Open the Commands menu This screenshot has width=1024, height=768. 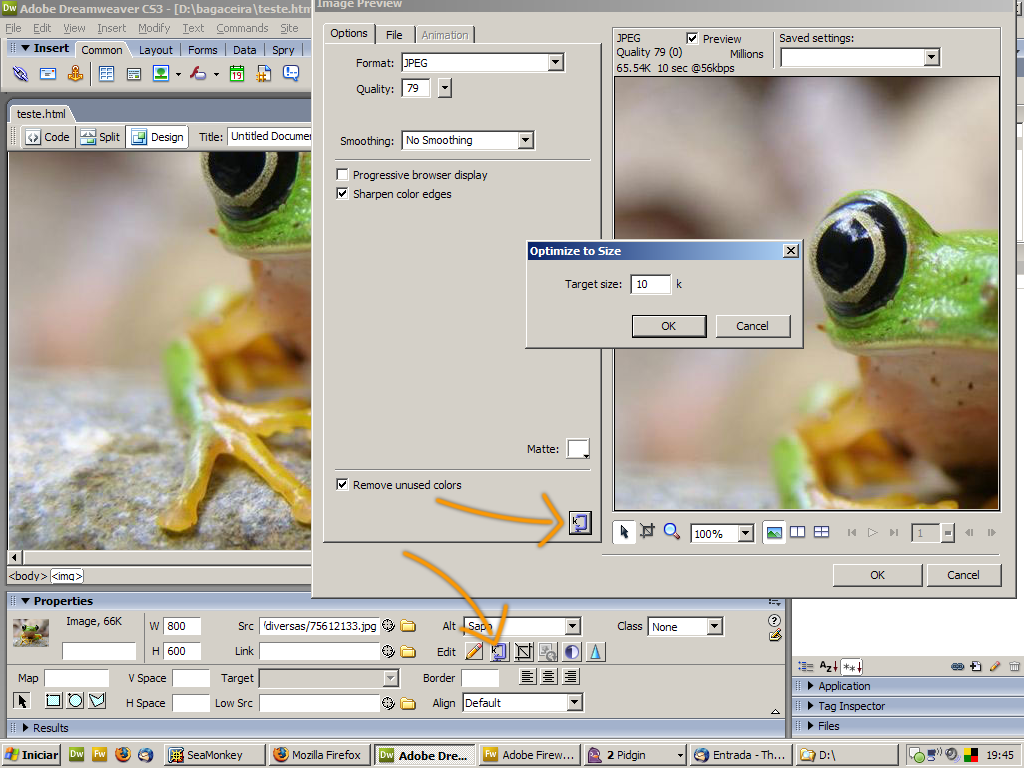point(242,28)
